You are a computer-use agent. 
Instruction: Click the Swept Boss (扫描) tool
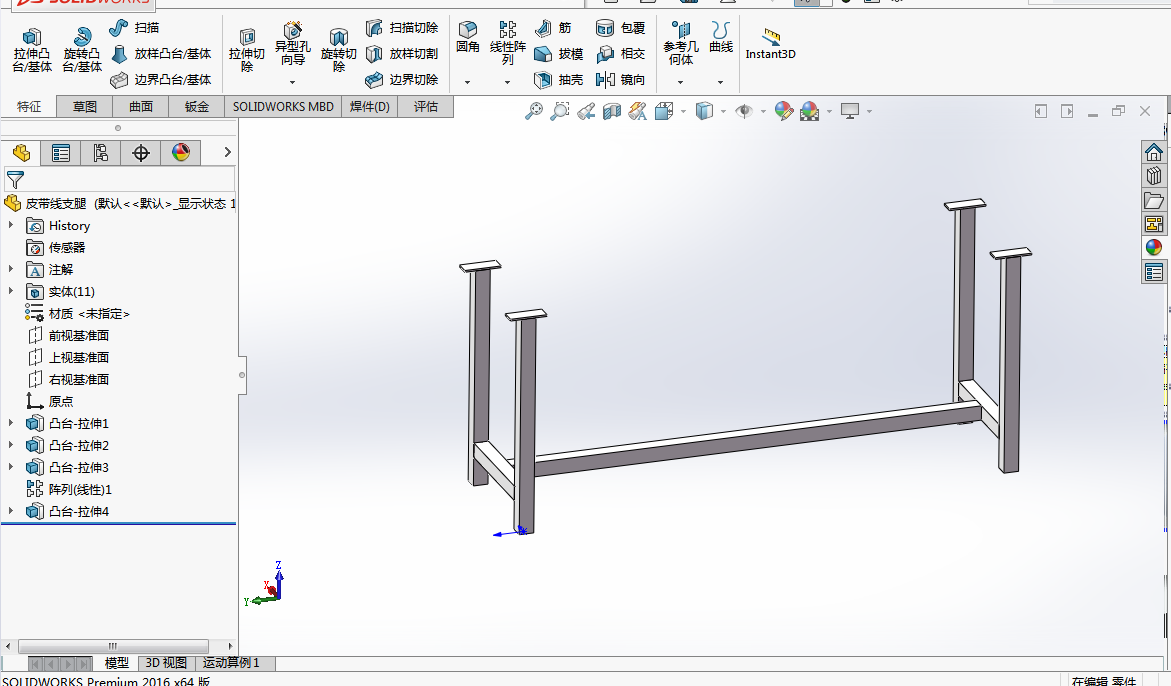134,28
